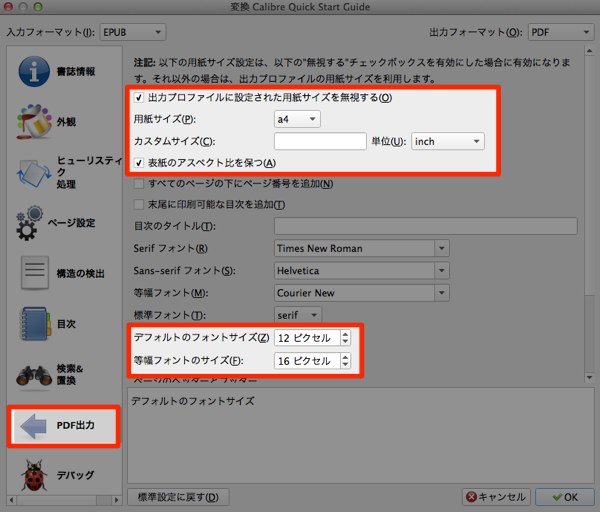Decrease デフォルトのフォントサイズ with down arrow
Viewport: 600px width, 512px height.
(x=345, y=342)
